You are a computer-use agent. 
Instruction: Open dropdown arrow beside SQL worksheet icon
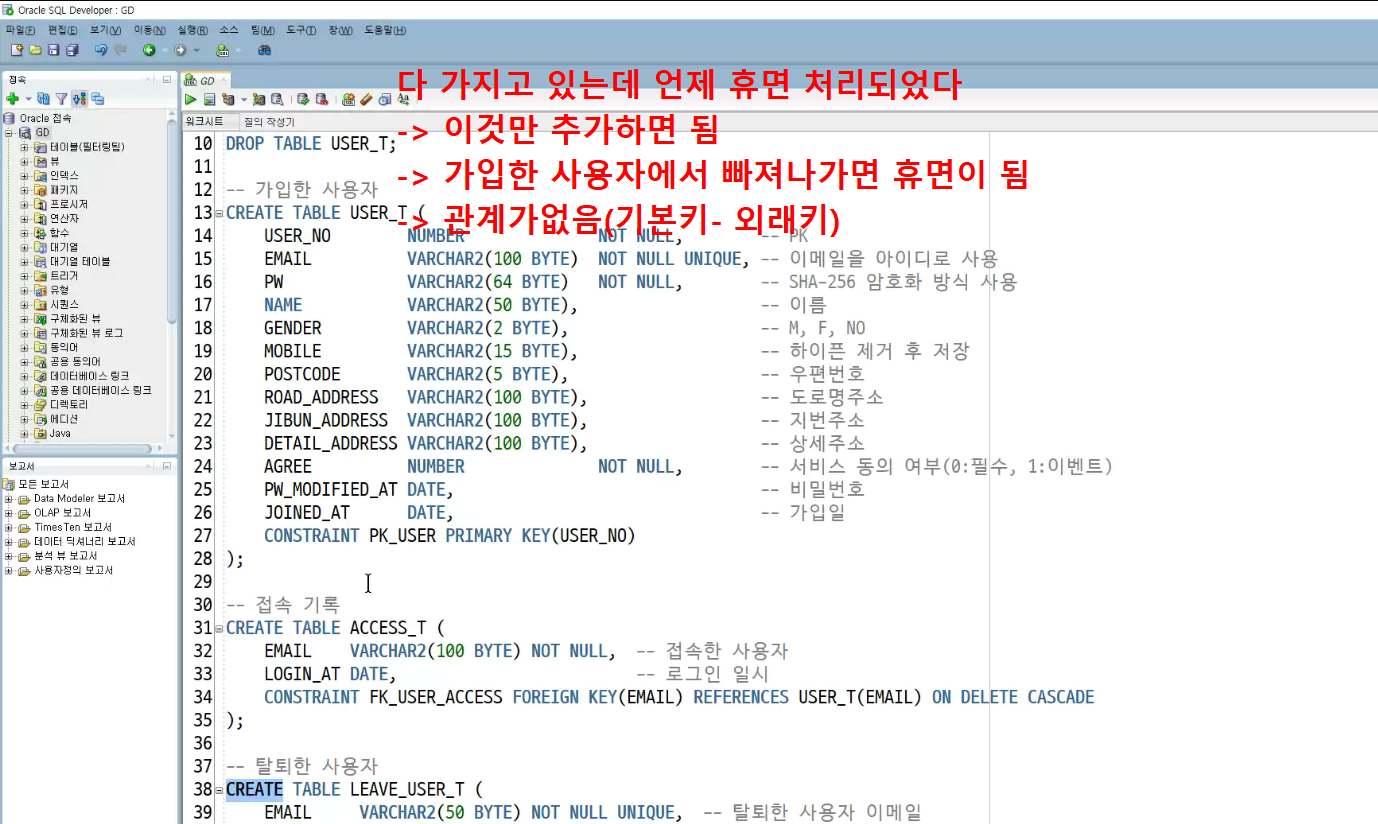[x=238, y=50]
